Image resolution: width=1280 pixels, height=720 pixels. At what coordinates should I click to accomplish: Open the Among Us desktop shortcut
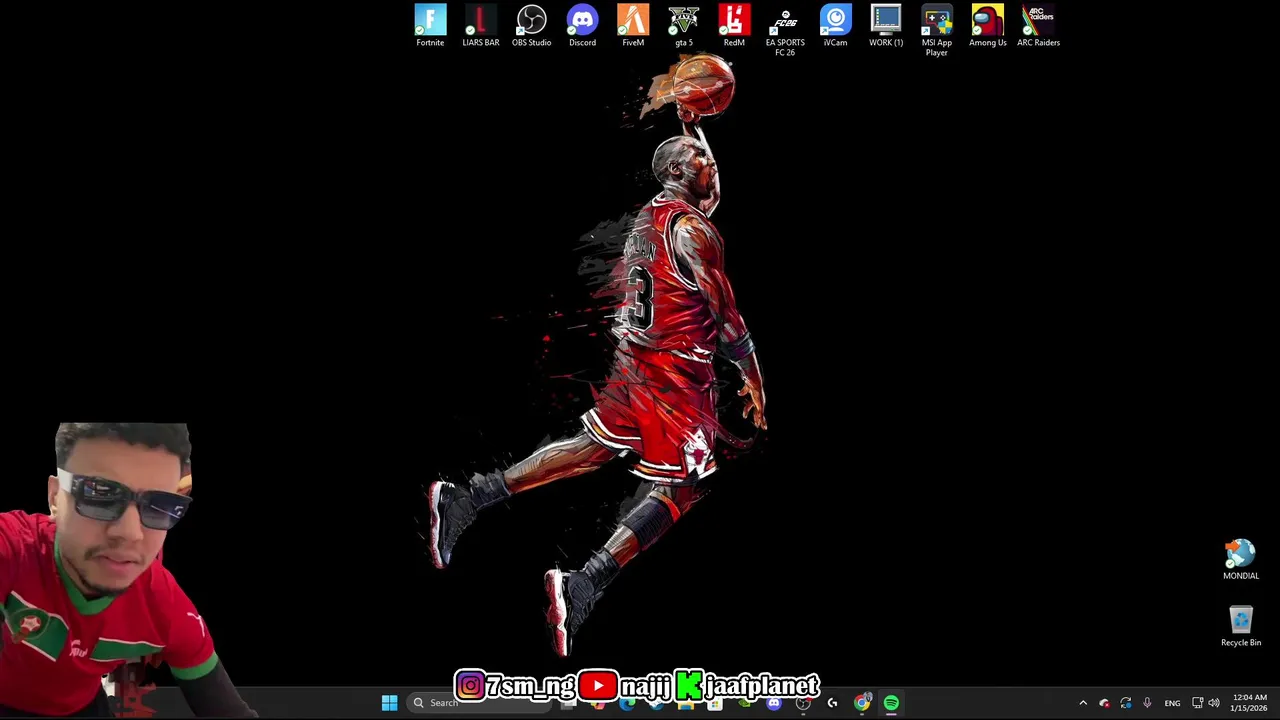click(987, 26)
